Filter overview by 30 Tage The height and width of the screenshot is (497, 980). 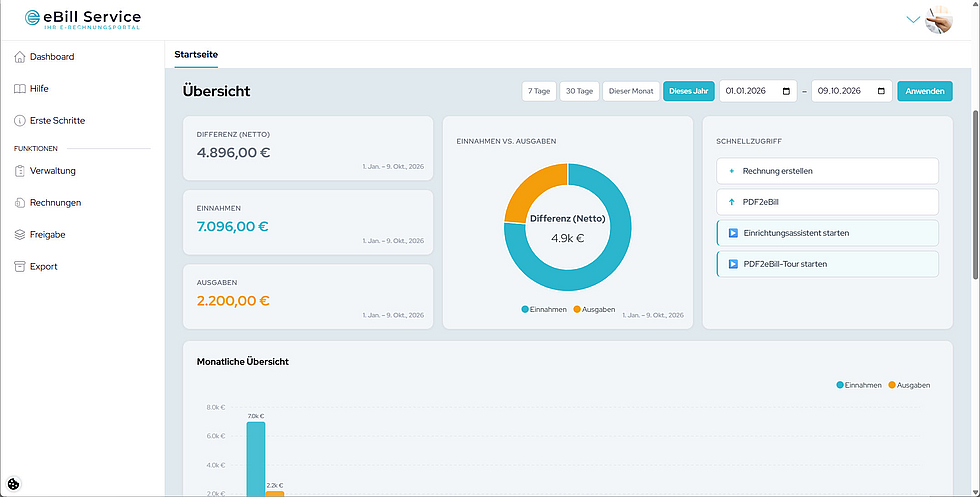[579, 91]
